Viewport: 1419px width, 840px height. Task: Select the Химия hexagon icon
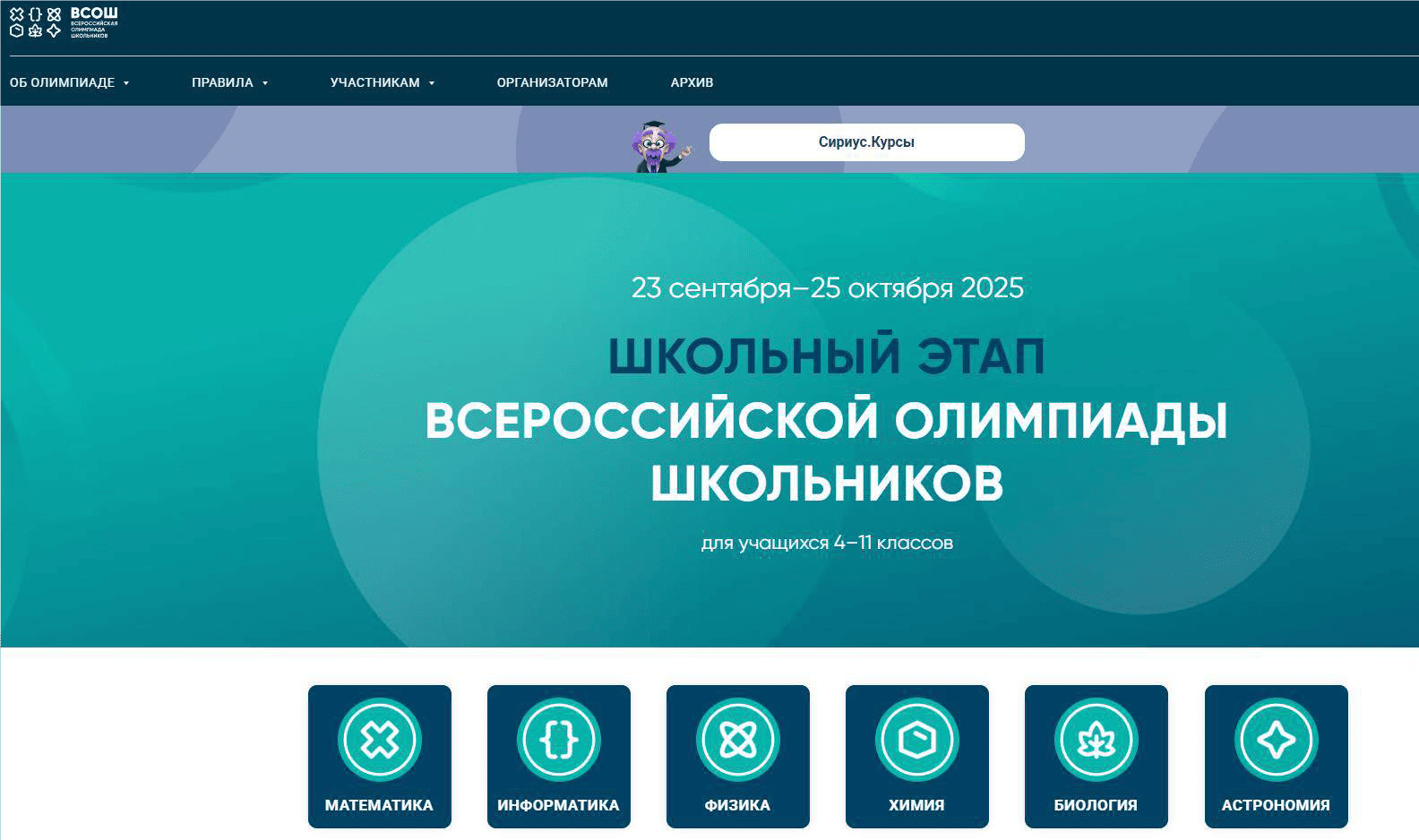[x=916, y=740]
